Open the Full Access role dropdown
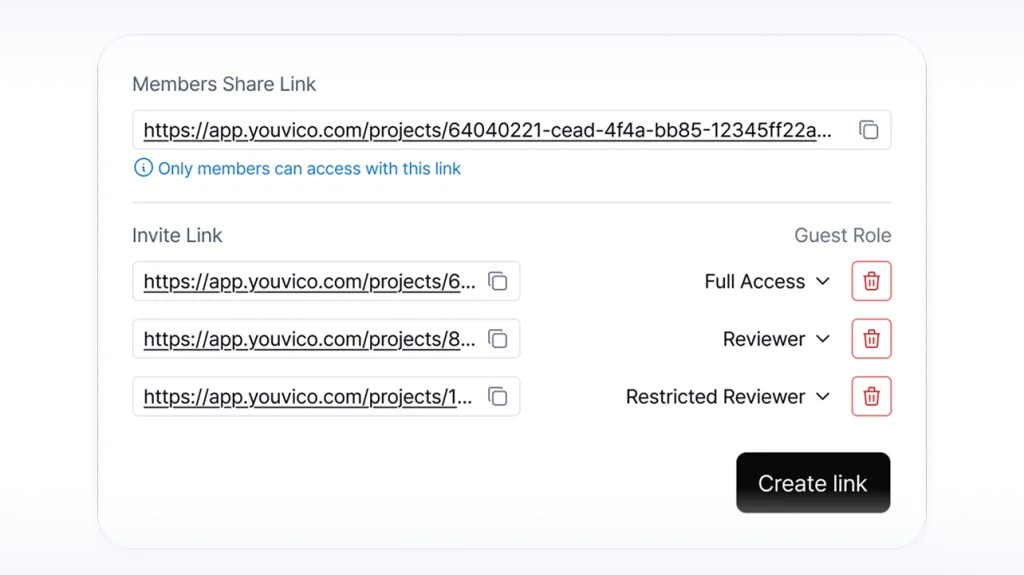This screenshot has width=1024, height=575. [x=767, y=282]
